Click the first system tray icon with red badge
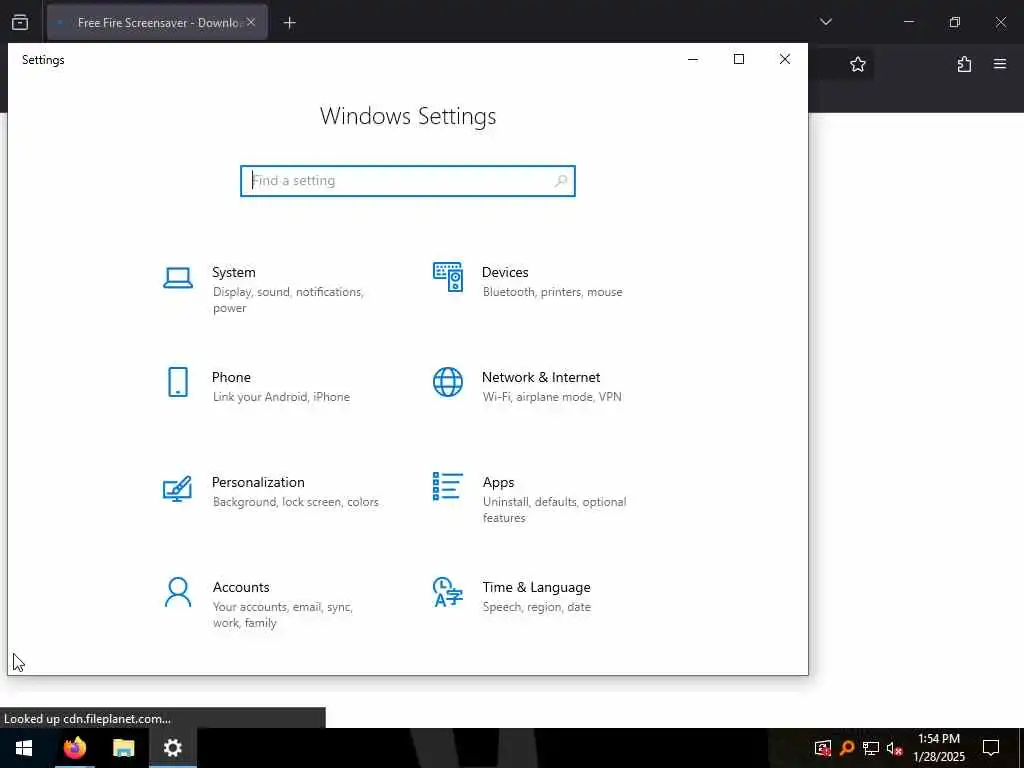 [823, 748]
